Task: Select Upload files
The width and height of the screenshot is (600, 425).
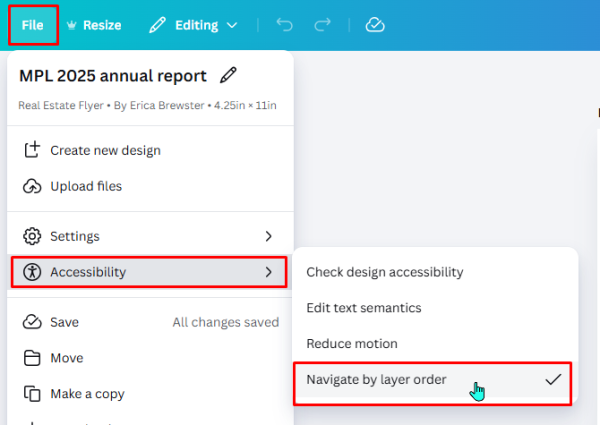Action: pos(150,186)
